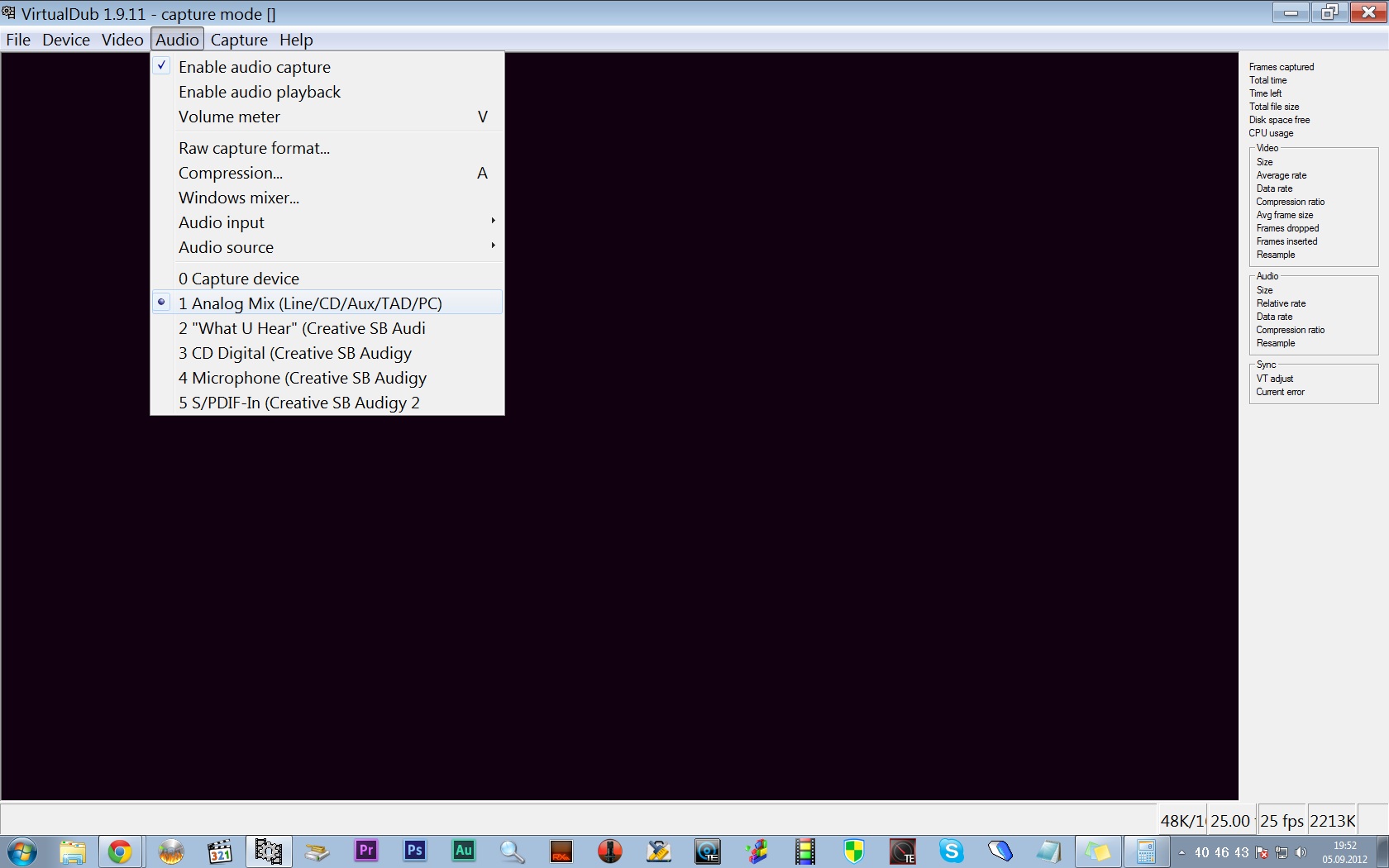Click Frames captured label in info panel
Viewport: 1389px width, 868px height.
click(x=1282, y=67)
